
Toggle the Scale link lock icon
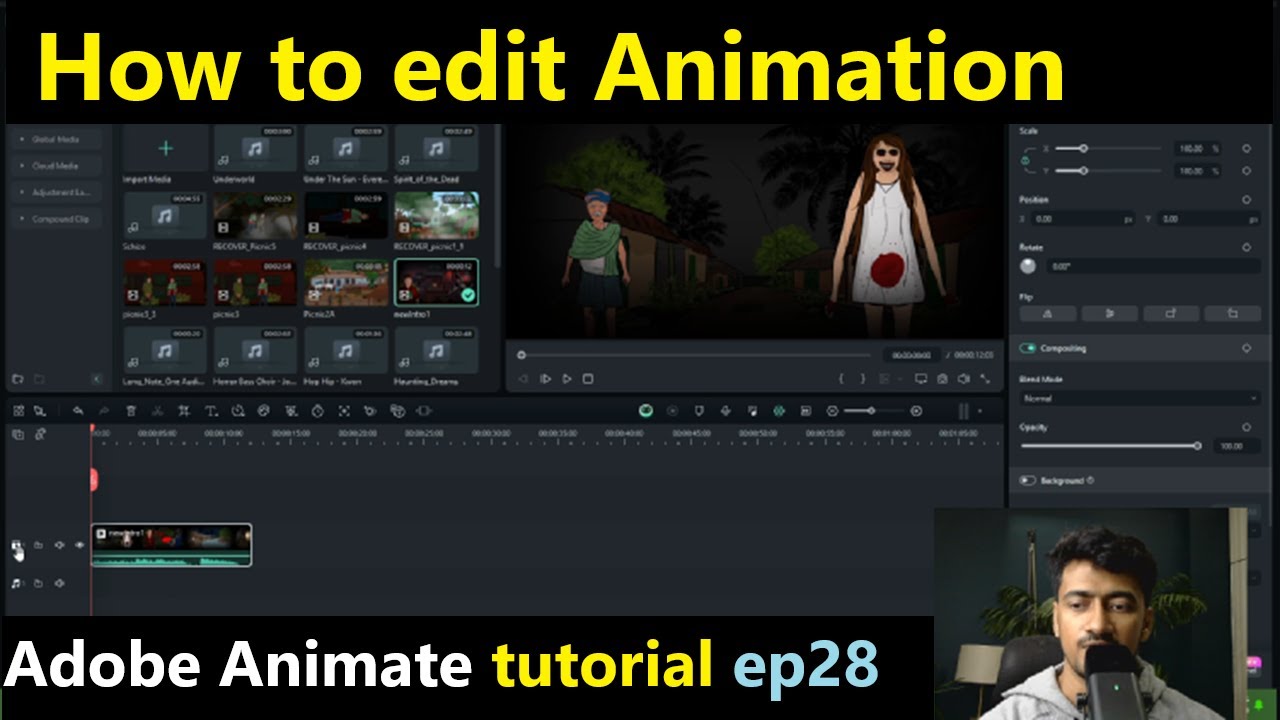click(x=1025, y=160)
